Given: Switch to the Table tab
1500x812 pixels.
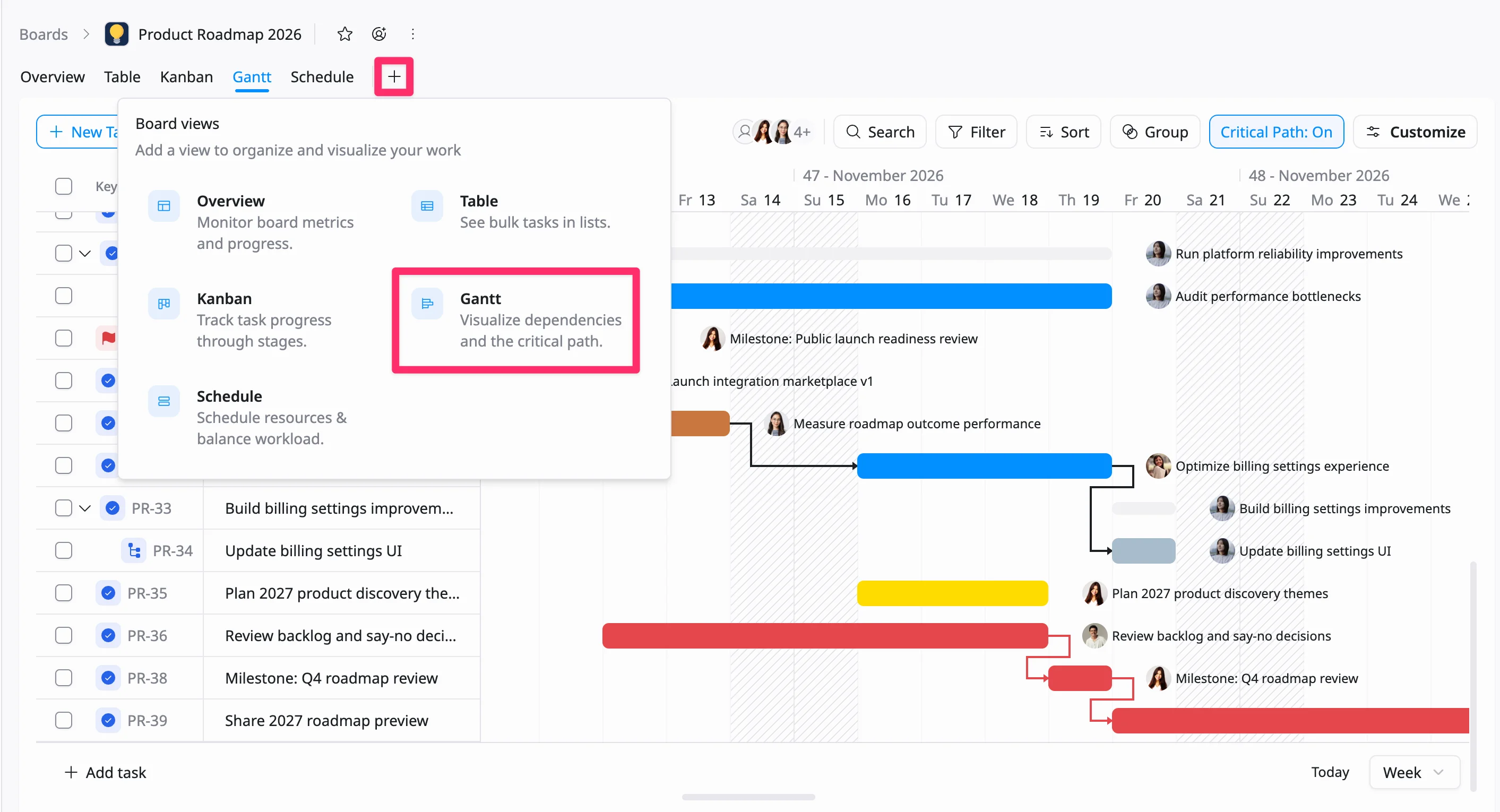Looking at the screenshot, I should tap(122, 77).
